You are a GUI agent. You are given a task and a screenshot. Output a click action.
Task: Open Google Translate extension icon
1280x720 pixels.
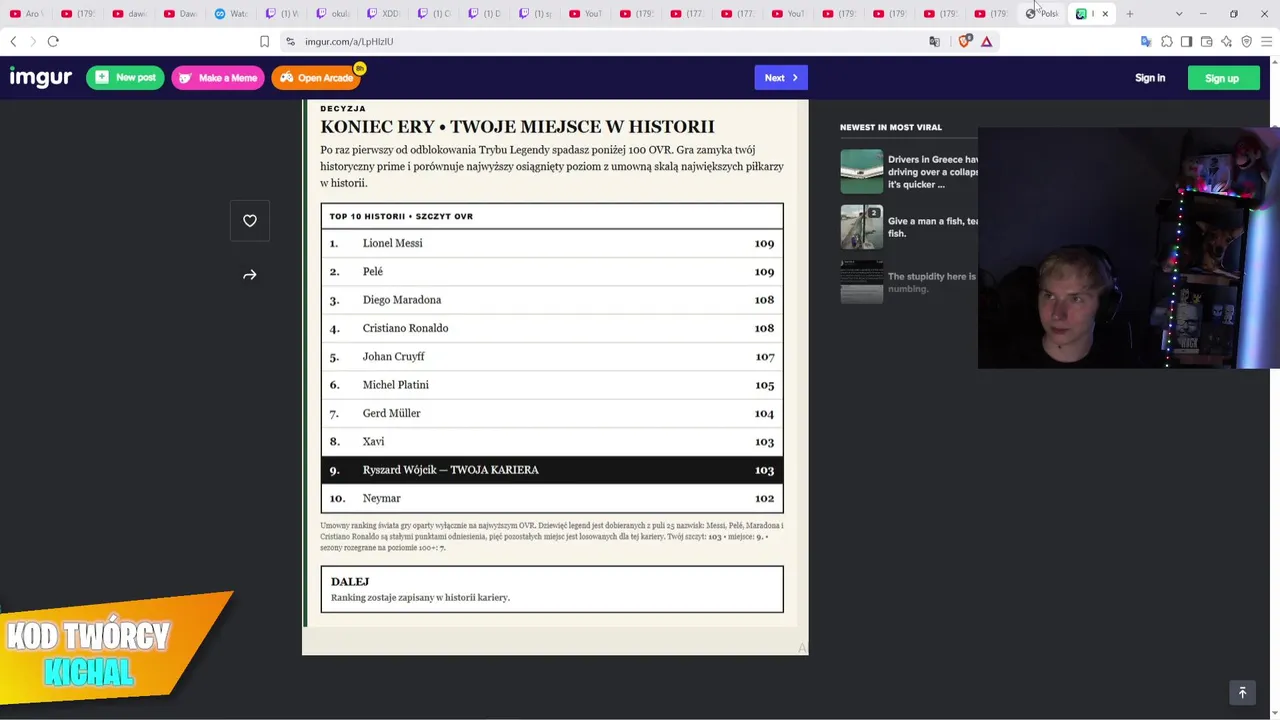[1146, 42]
